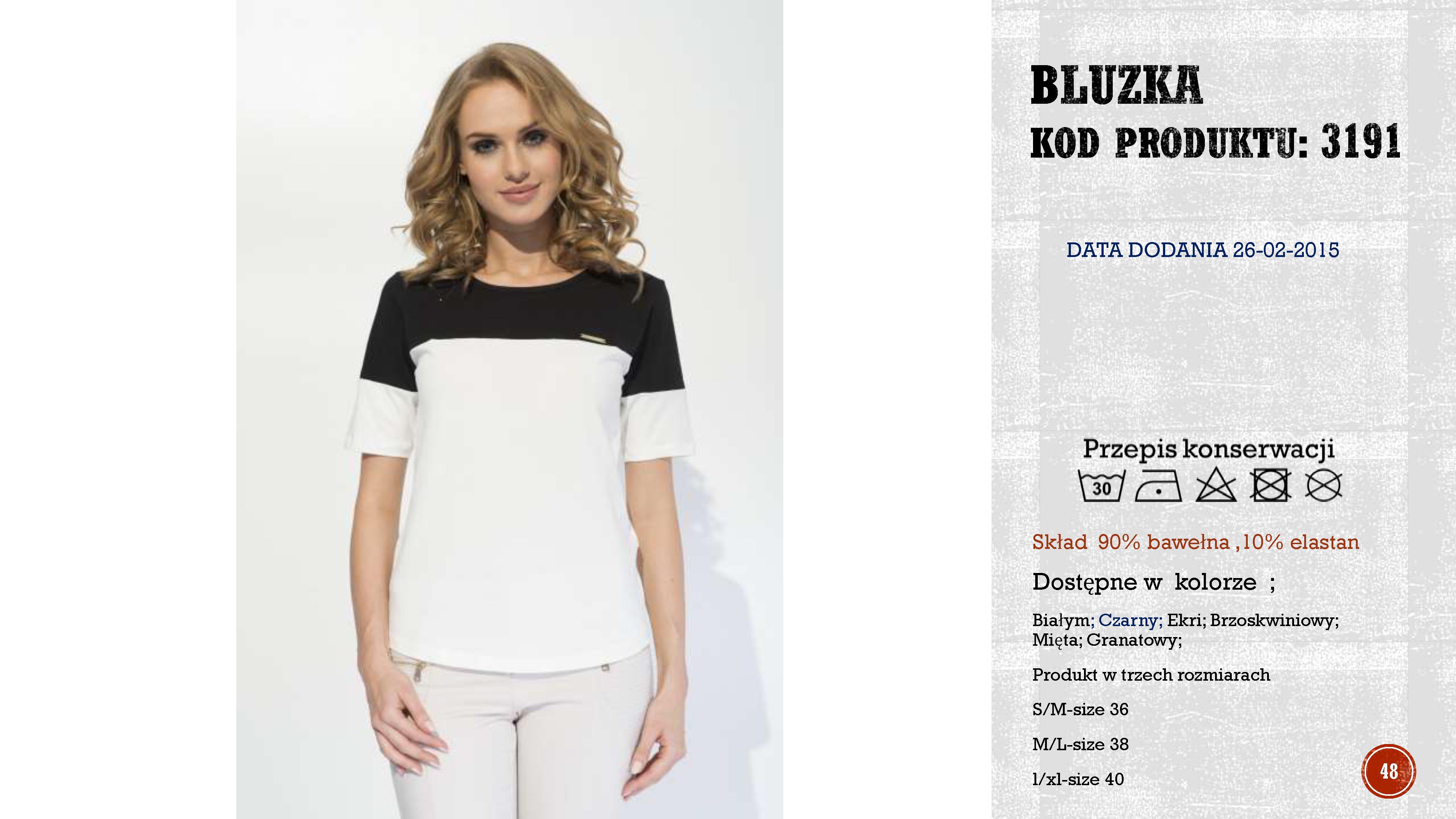Viewport: 1456px width, 819px height.
Task: Click the do-not-dry-clean circle icon
Action: point(1324,486)
